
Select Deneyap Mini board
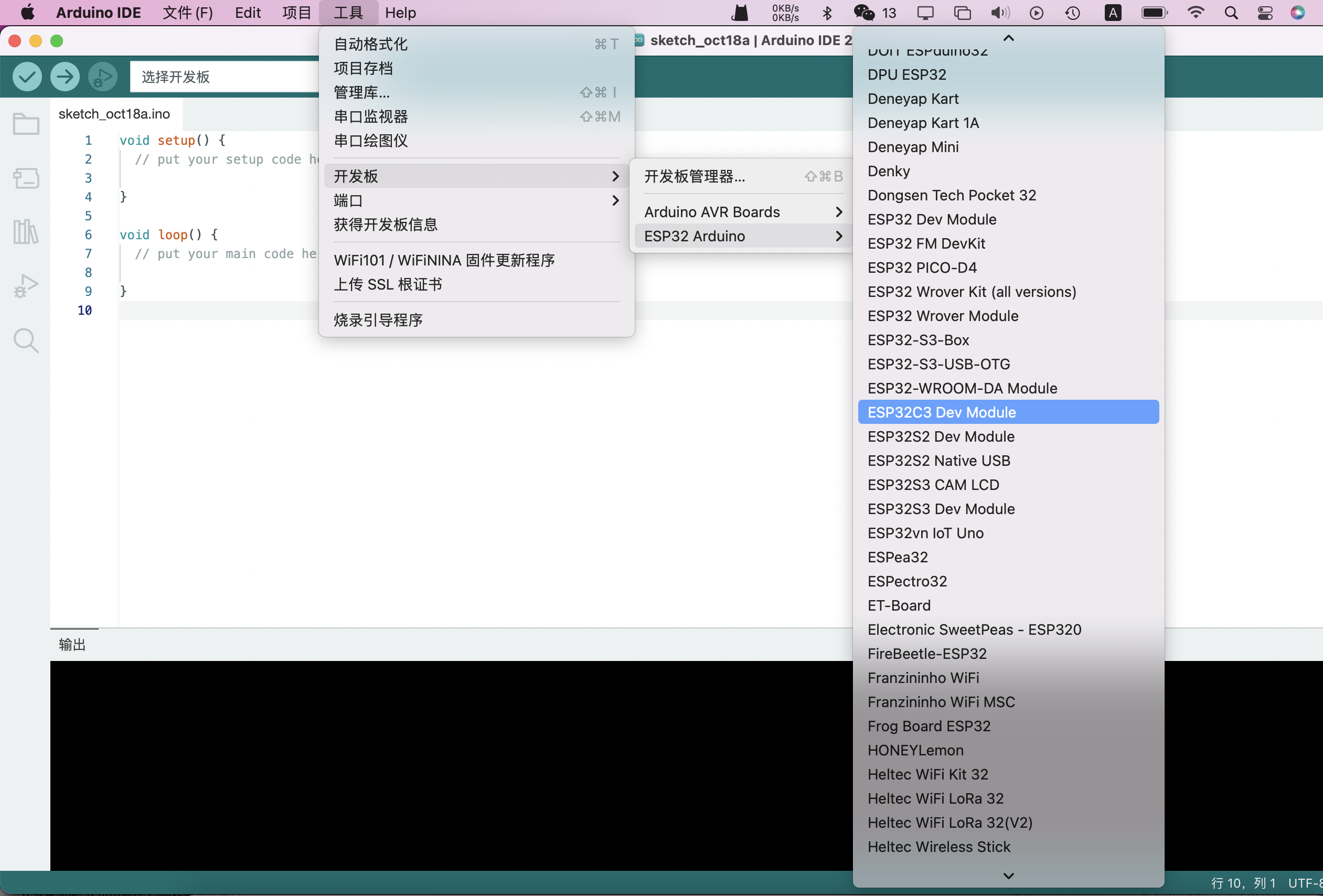(x=1008, y=147)
